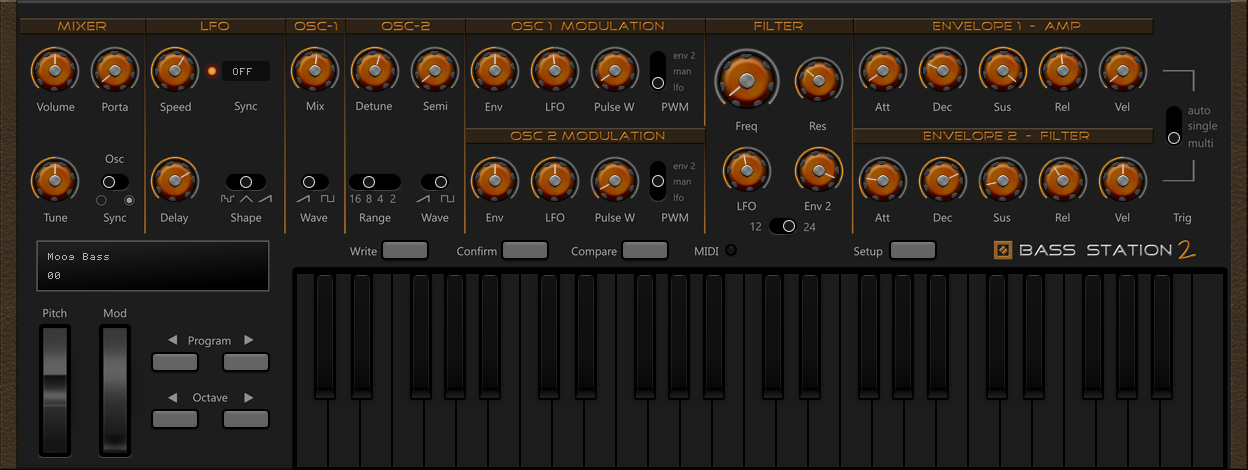Click the Confirm button
The image size is (1248, 470).
tap(525, 250)
